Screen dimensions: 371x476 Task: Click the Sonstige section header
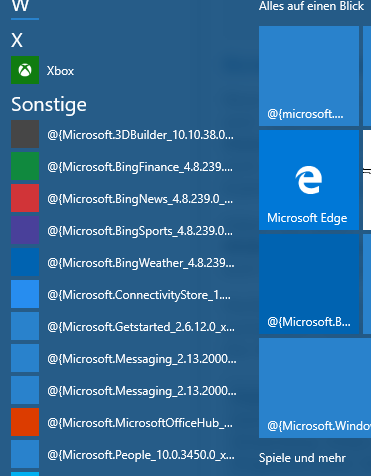point(49,105)
